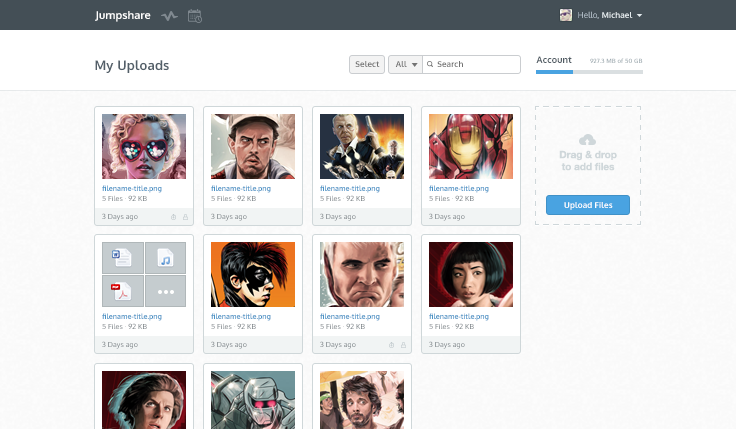This screenshot has width=736, height=429.
Task: Click the Jumpshare logo
Action: (x=123, y=15)
